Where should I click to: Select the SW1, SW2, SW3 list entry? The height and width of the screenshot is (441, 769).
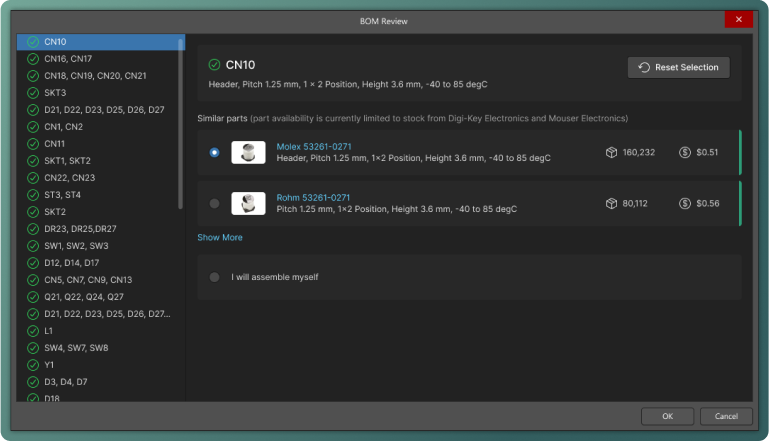pos(76,246)
